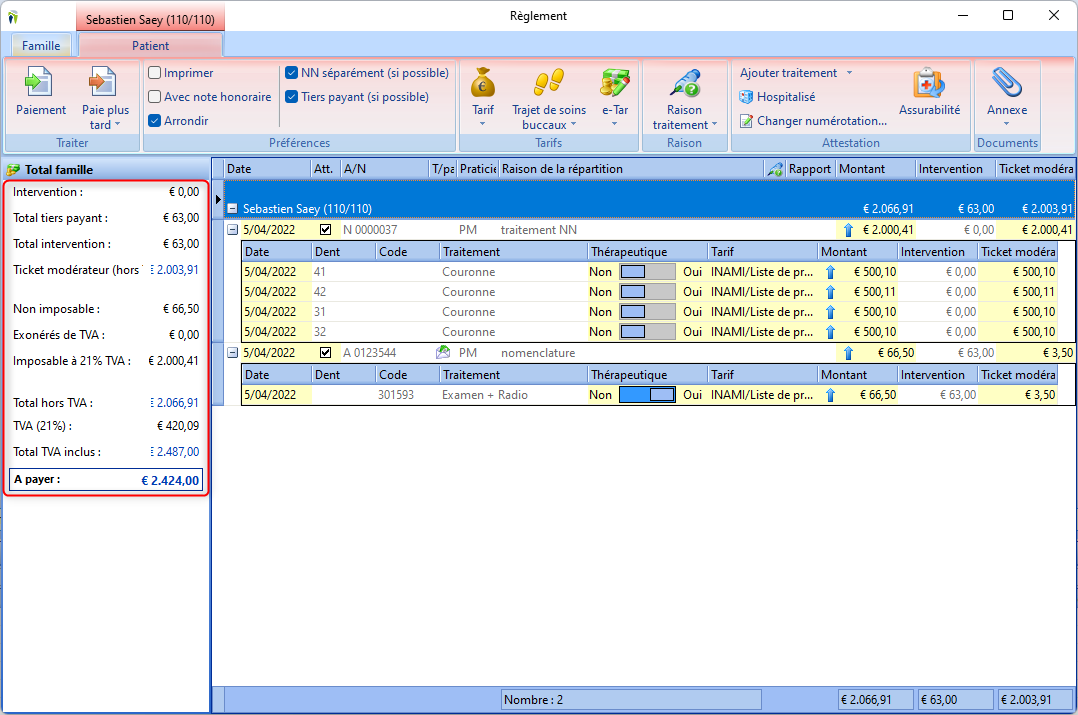This screenshot has width=1078, height=715.
Task: Open Raison traitement dropdown arrow
Action: click(714, 125)
